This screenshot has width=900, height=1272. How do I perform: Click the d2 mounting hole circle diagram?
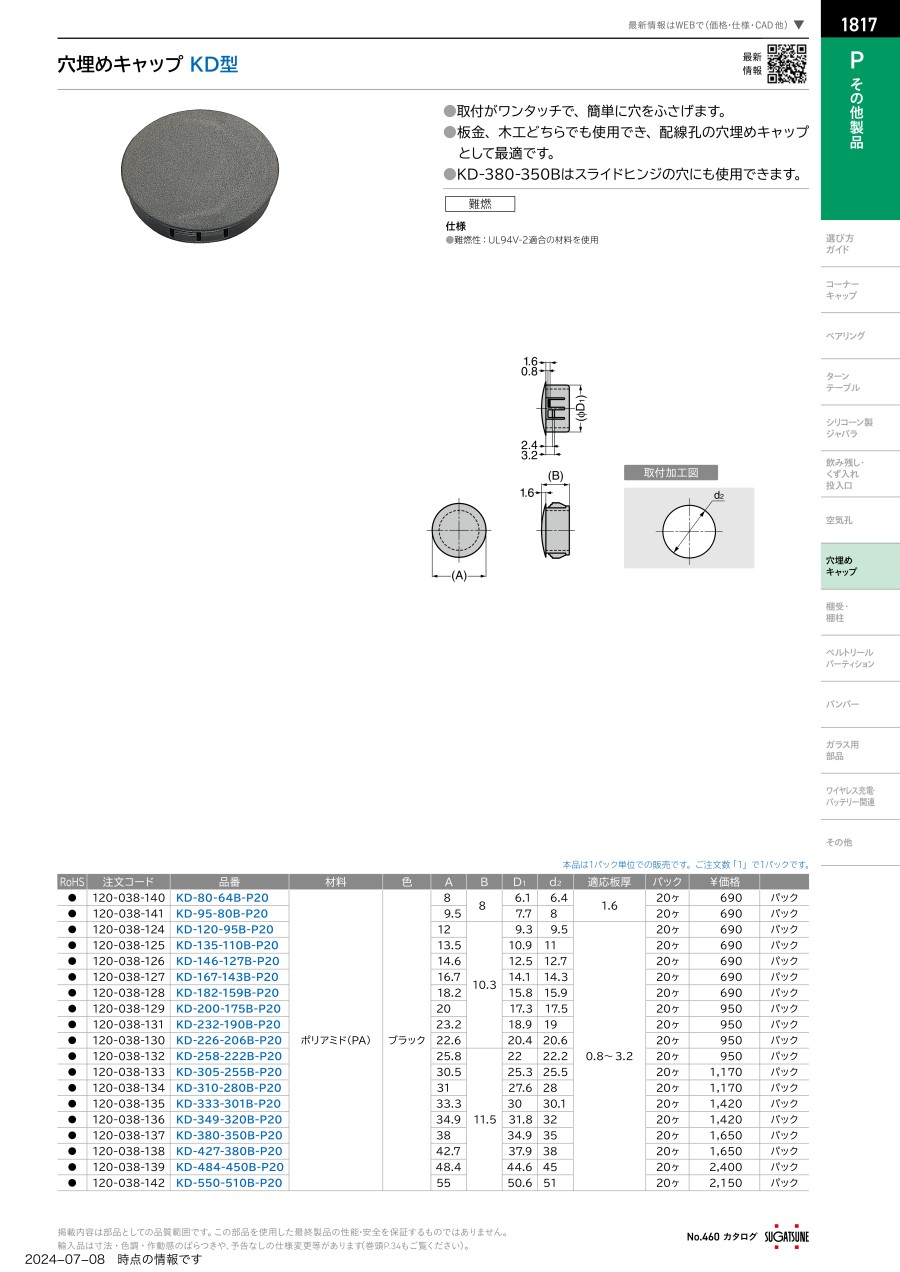[688, 528]
